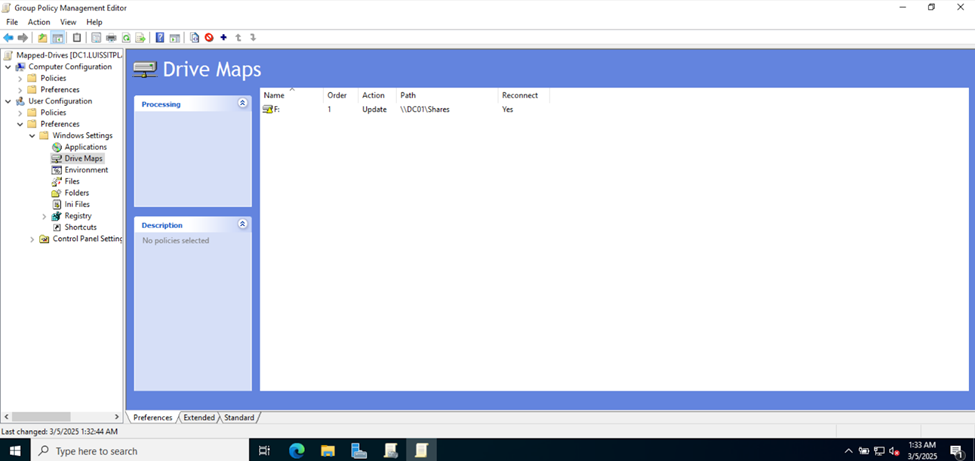
Task: Collapse the Processing panel
Action: click(243, 103)
